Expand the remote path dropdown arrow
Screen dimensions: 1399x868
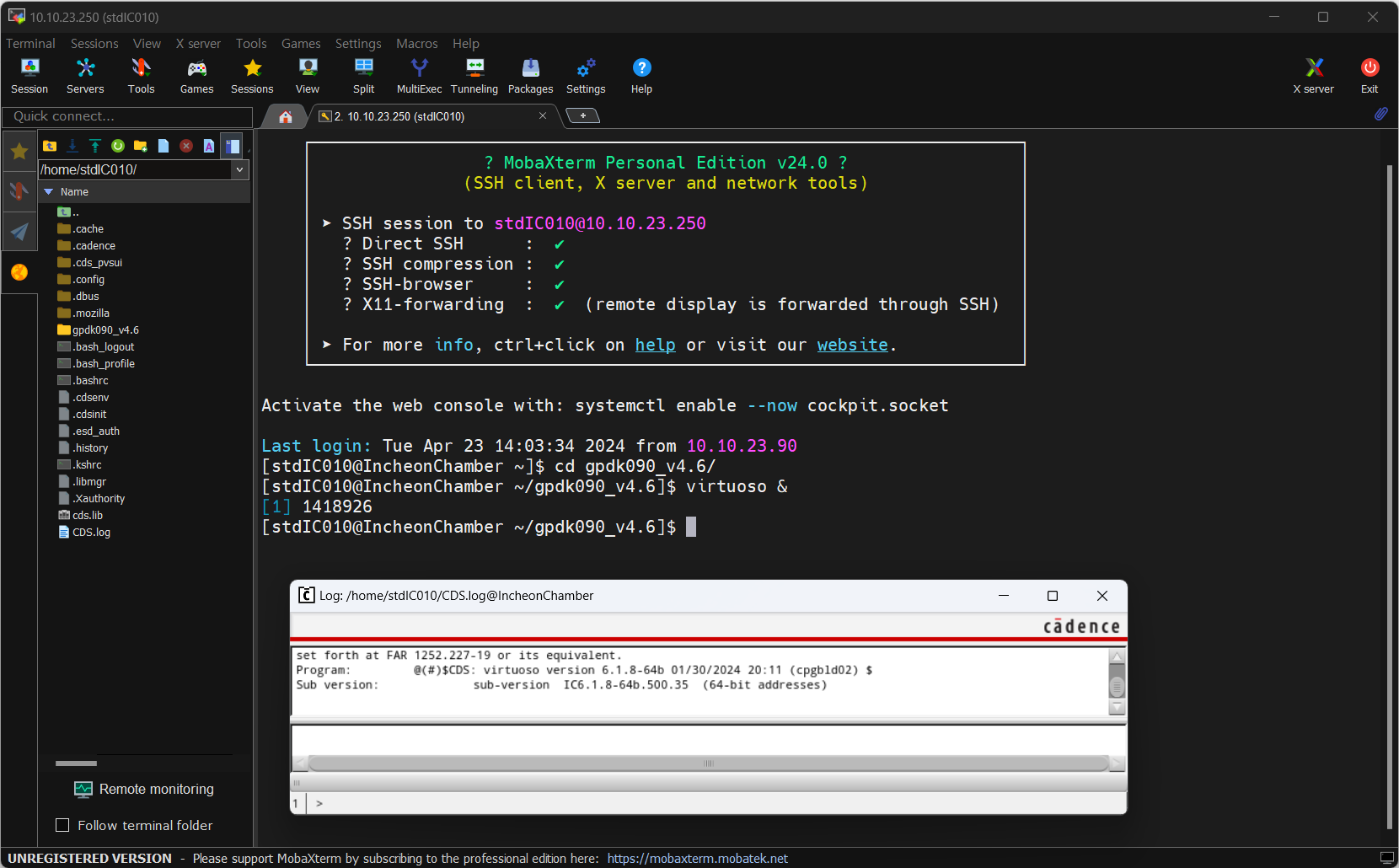pyautogui.click(x=240, y=169)
